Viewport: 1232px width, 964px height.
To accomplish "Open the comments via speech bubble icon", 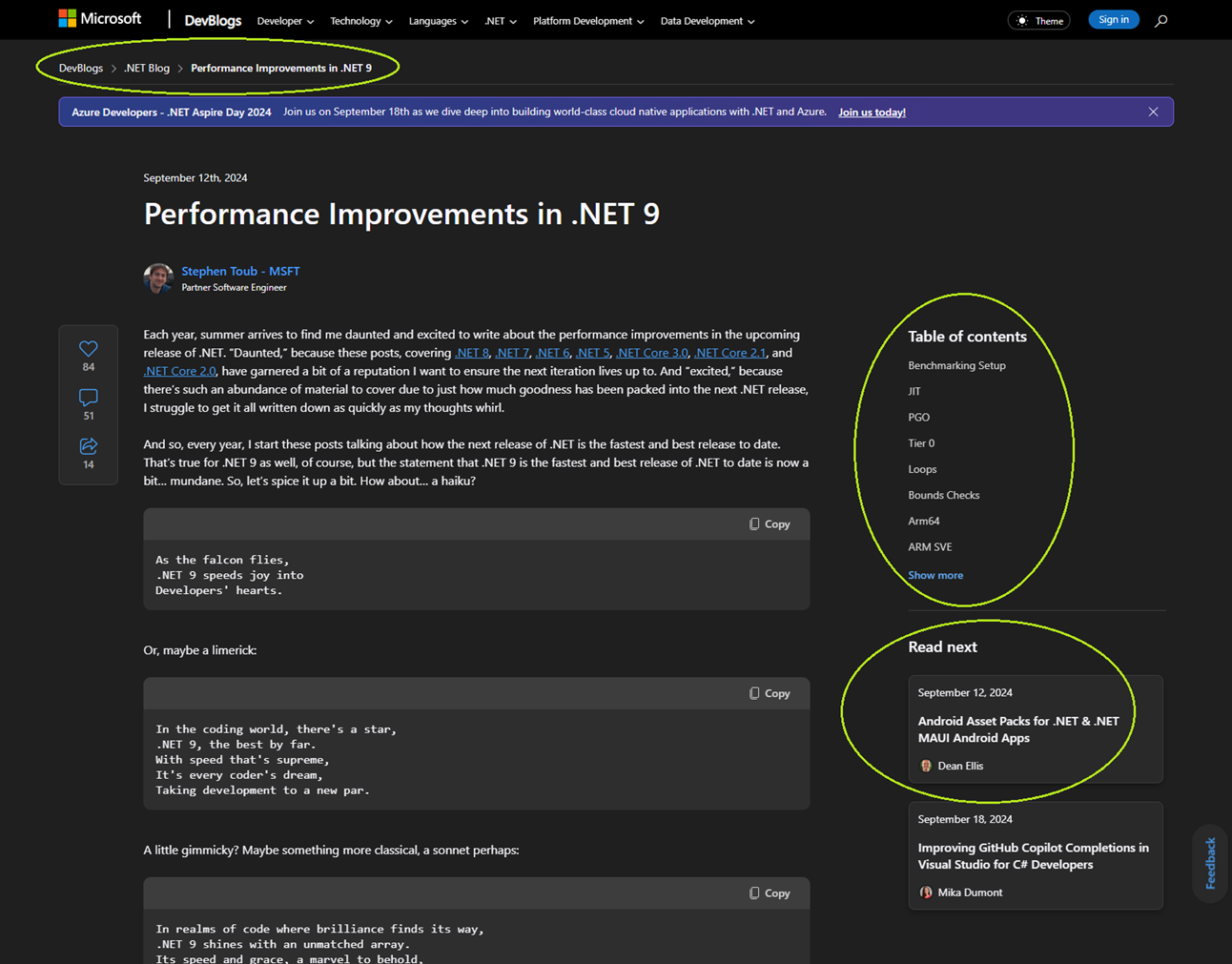I will (x=88, y=398).
